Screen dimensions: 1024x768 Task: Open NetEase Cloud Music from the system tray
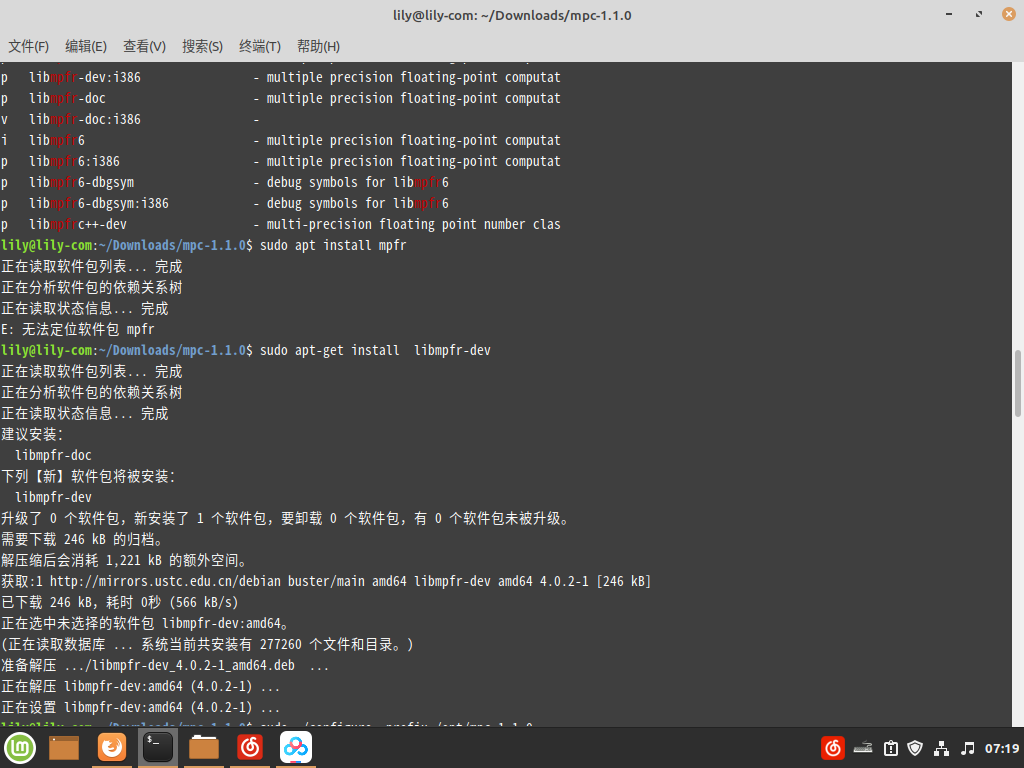[832, 747]
